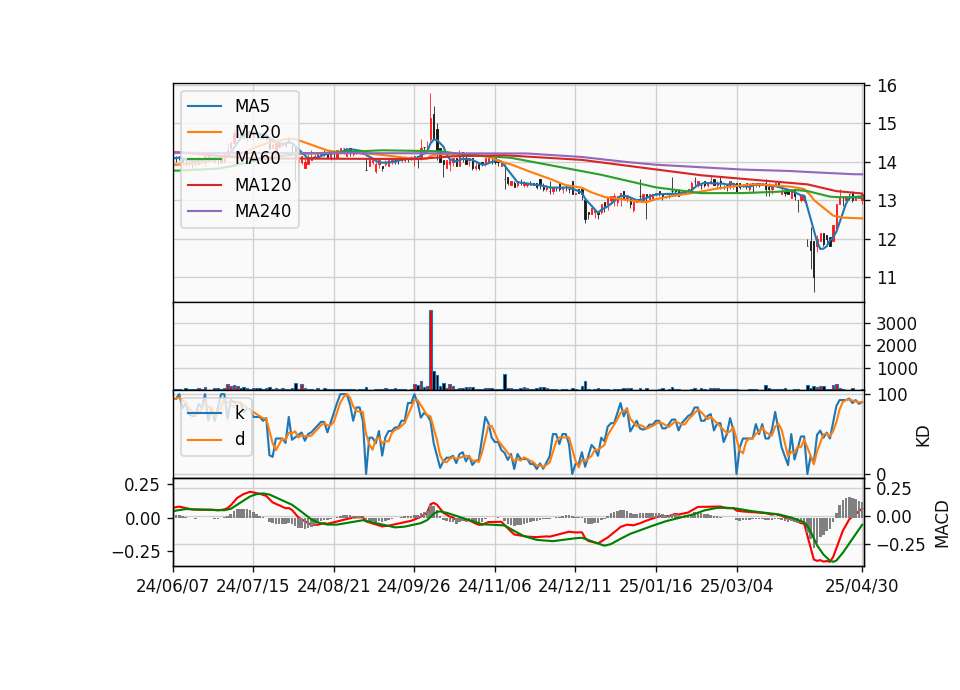The height and width of the screenshot is (690, 960).
Task: Click the 24/12/11 date label
Action: tap(575, 586)
